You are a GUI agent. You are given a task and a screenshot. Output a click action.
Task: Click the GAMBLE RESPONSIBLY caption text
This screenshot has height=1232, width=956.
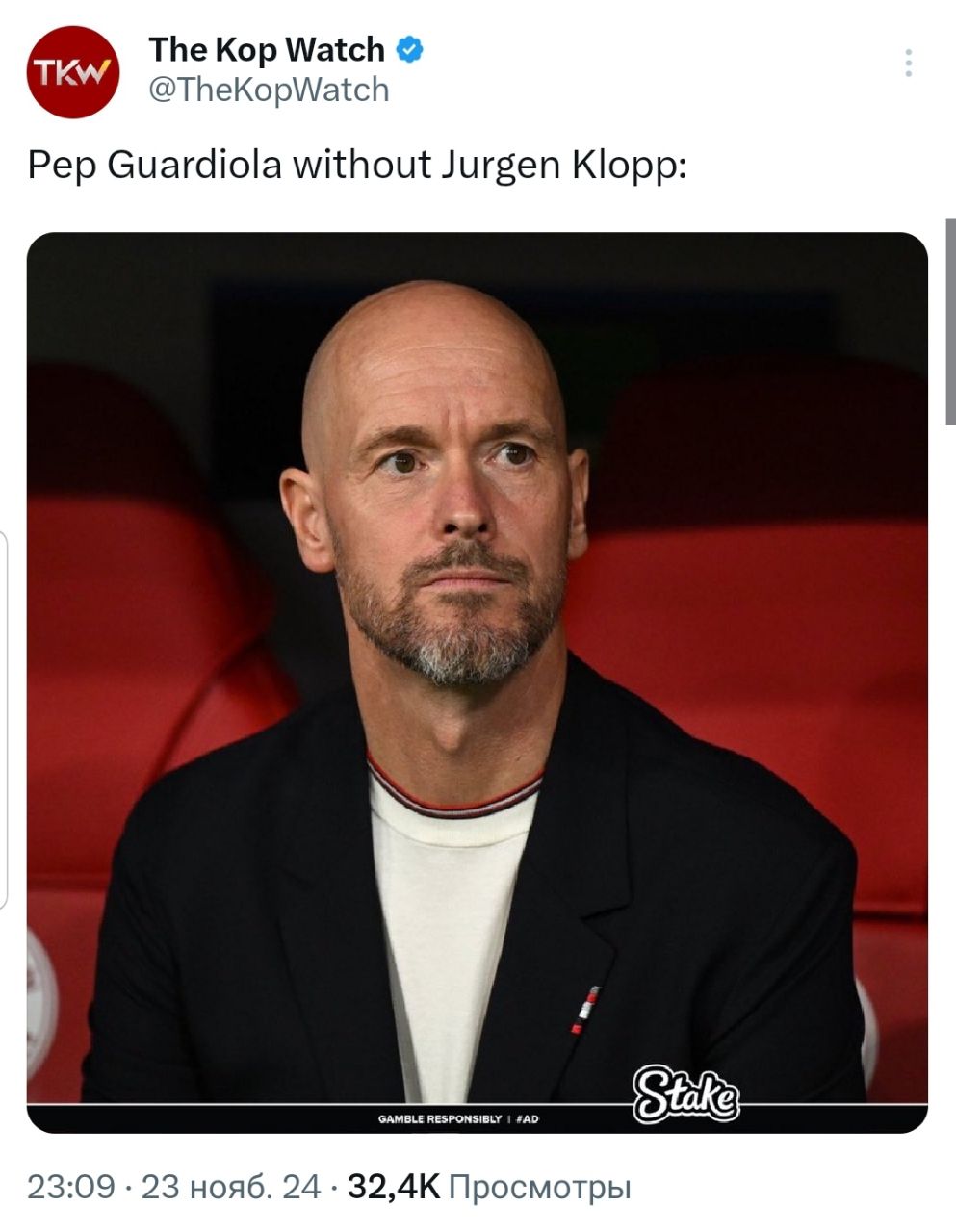(x=440, y=1119)
